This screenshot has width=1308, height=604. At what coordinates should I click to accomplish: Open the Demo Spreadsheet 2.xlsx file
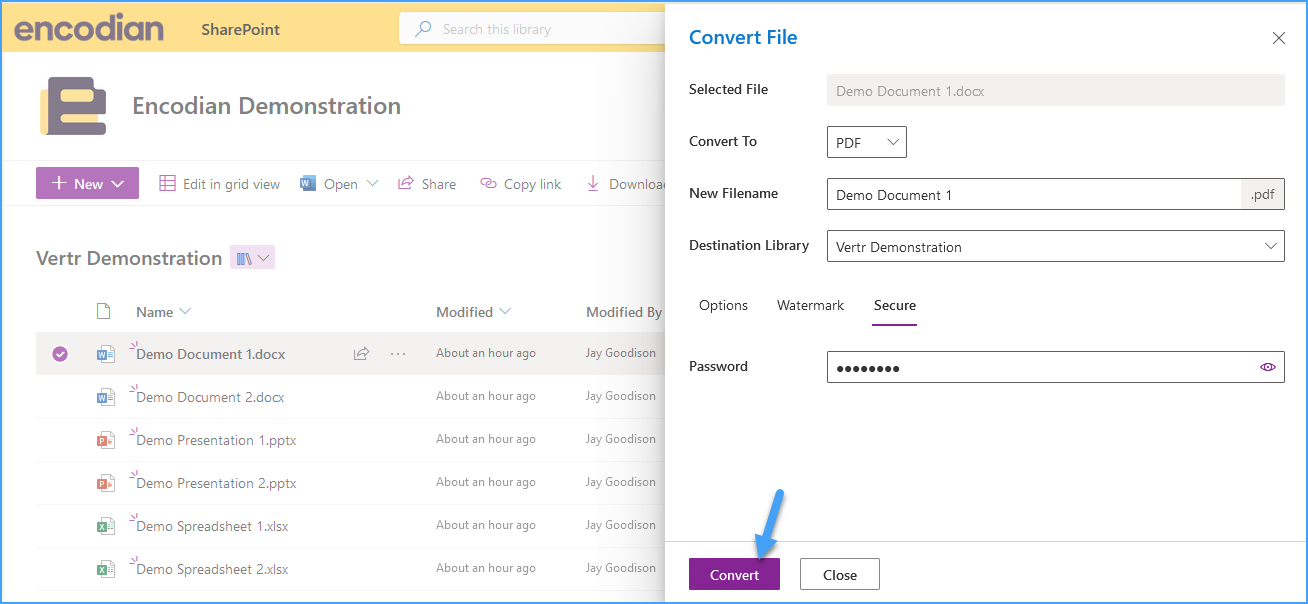[212, 569]
